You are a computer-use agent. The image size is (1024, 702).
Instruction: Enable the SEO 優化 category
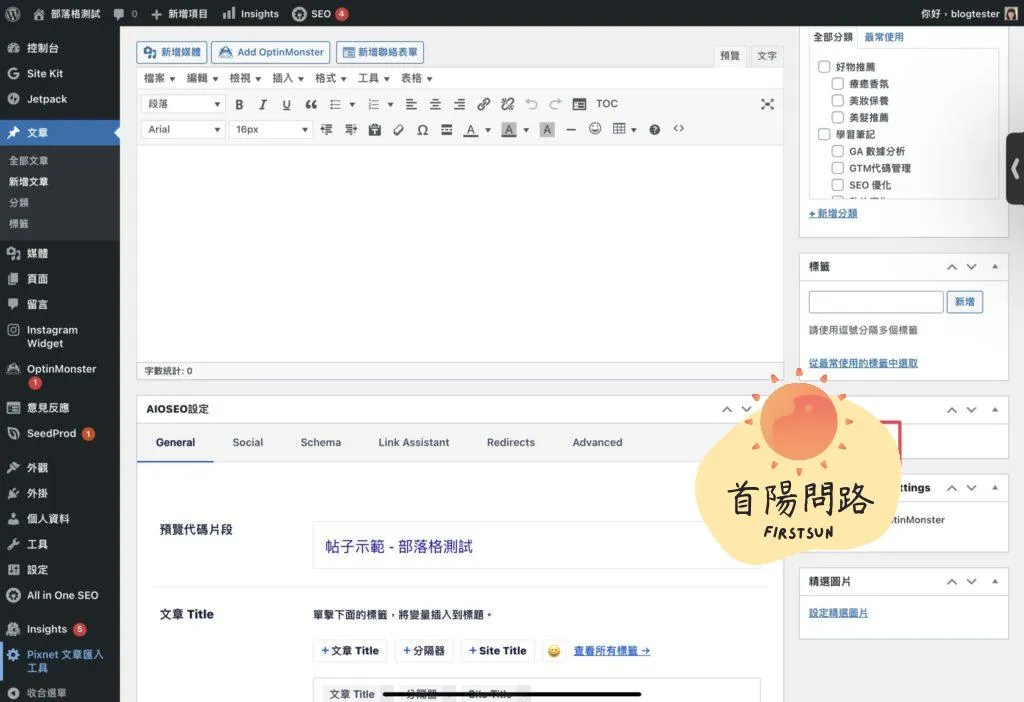pos(838,185)
